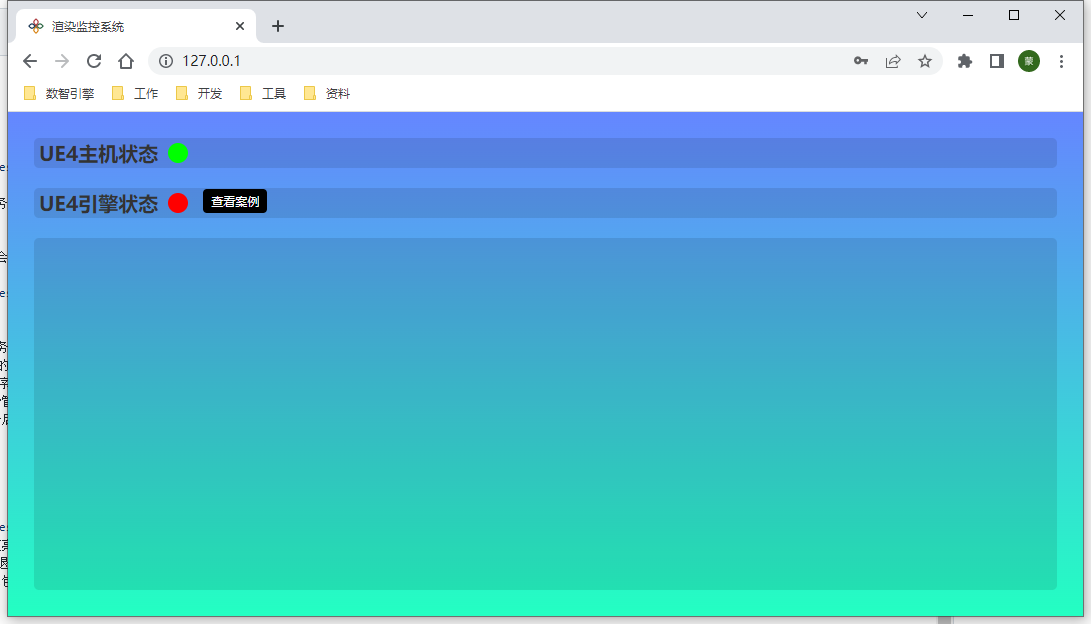Click the UE4引擎状态 heading text
This screenshot has height=624, width=1091.
(x=99, y=204)
